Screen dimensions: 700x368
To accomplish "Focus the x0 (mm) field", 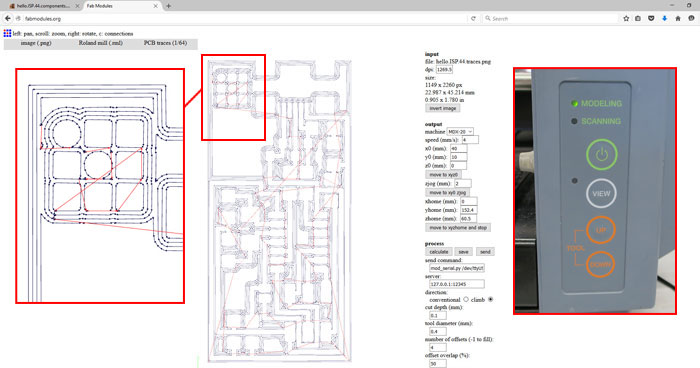I will coord(459,149).
